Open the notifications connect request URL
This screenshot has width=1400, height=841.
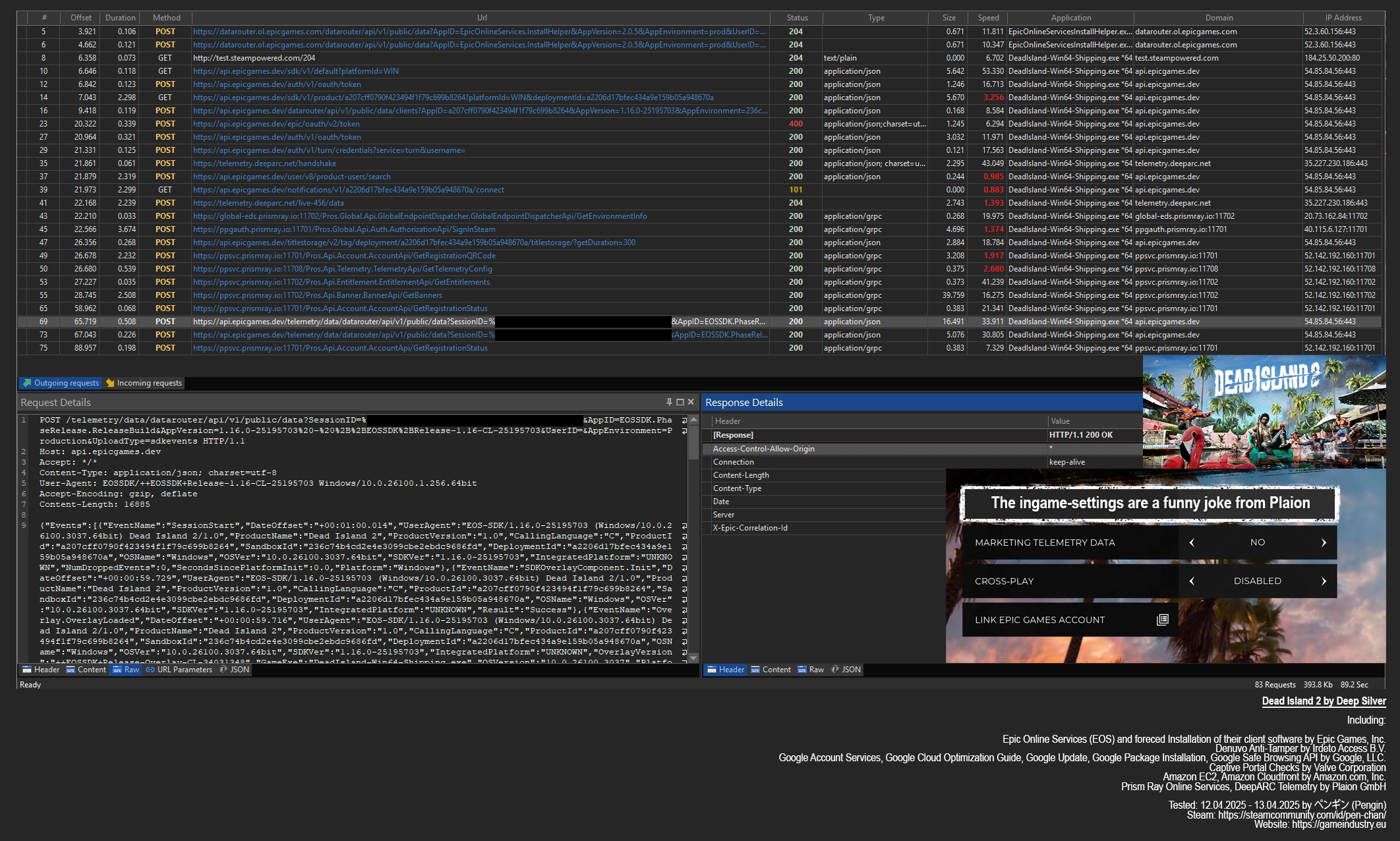tap(349, 190)
